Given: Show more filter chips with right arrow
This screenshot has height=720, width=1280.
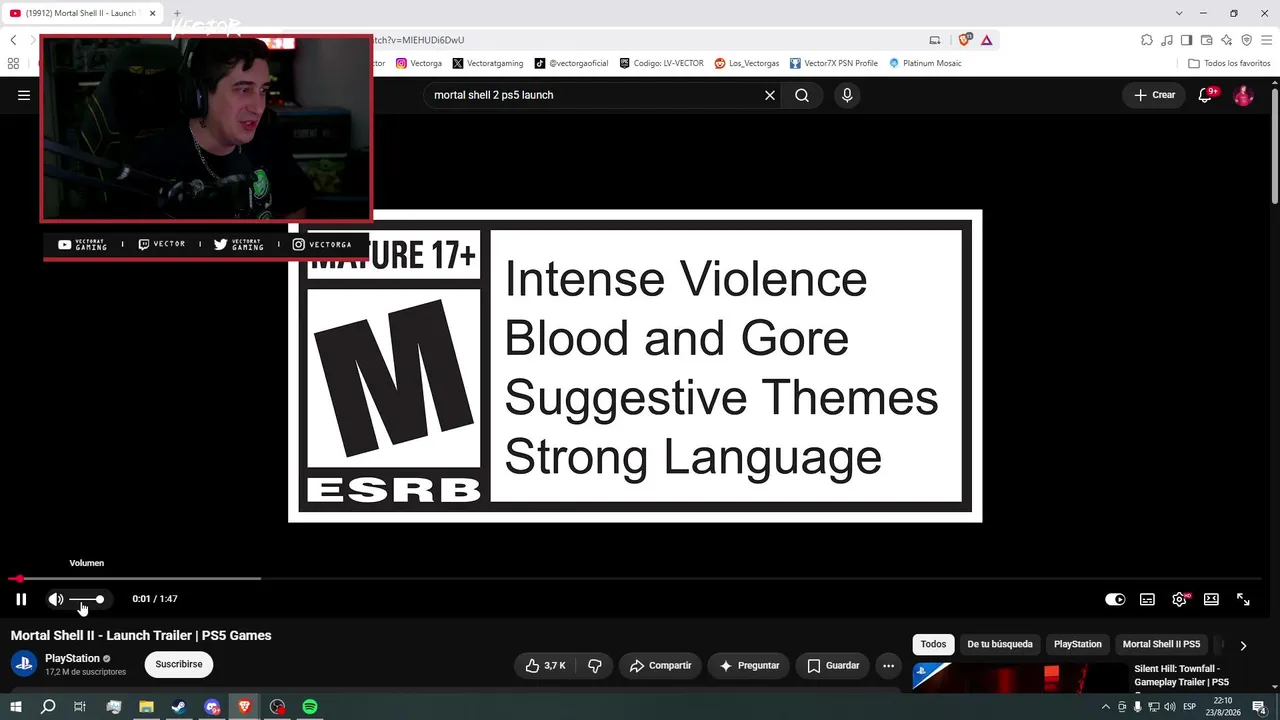Looking at the screenshot, I should point(1243,645).
